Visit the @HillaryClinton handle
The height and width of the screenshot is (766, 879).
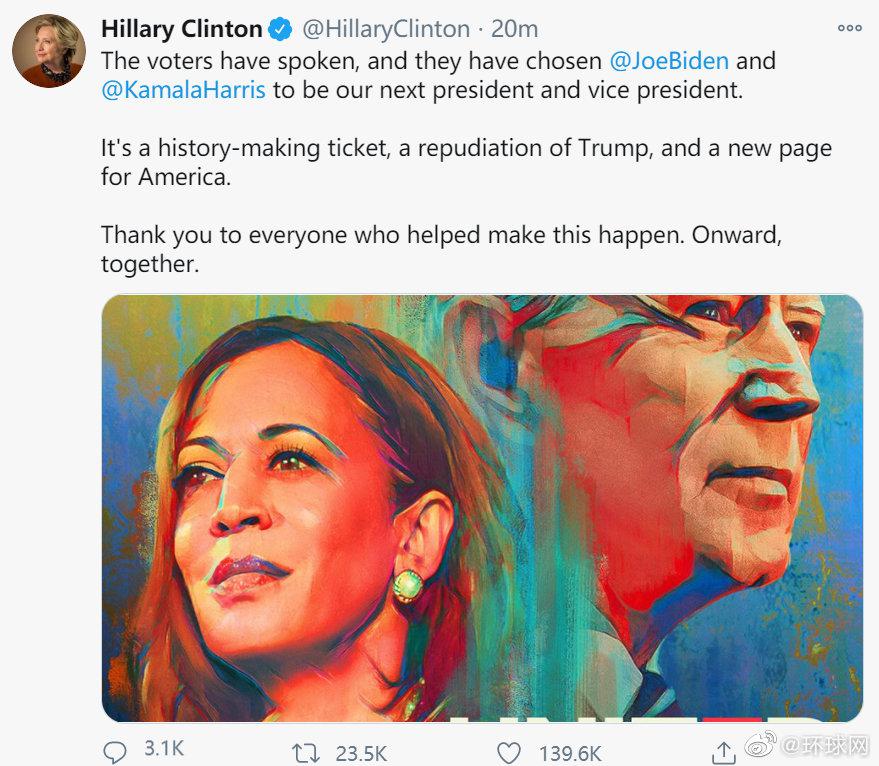[385, 29]
